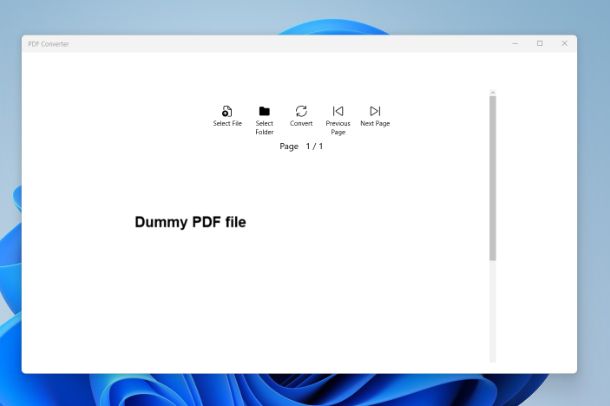Maximize the PDF Converter window
Screen dimensions: 610x406
(x=540, y=44)
